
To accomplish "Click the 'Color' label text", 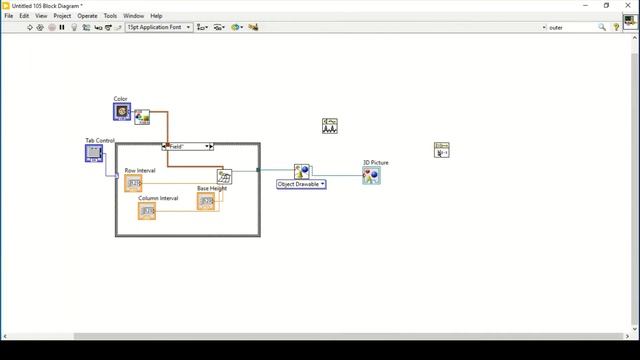I will click(120, 99).
